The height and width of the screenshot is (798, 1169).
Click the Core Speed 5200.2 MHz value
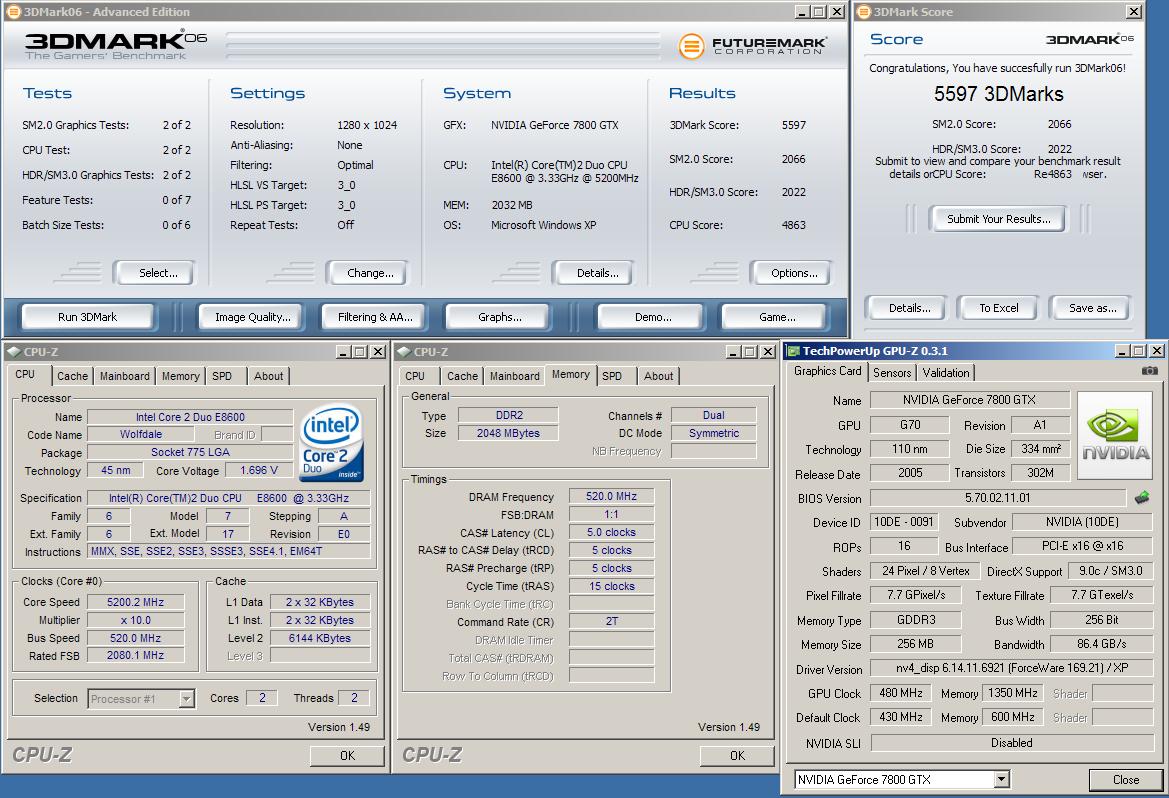pos(135,602)
